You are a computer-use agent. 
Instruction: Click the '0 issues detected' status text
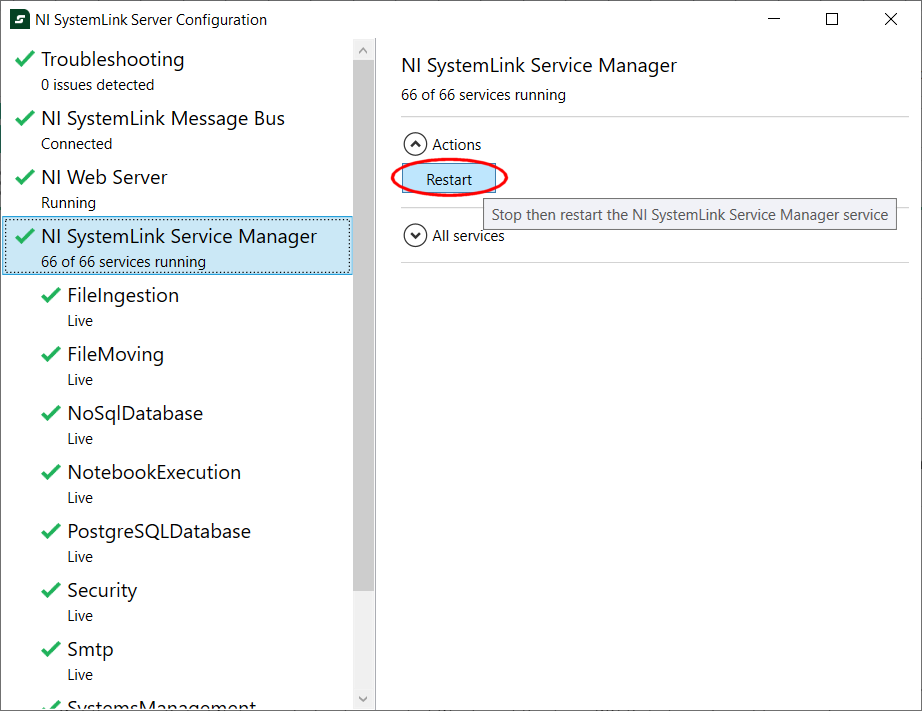[x=98, y=85]
